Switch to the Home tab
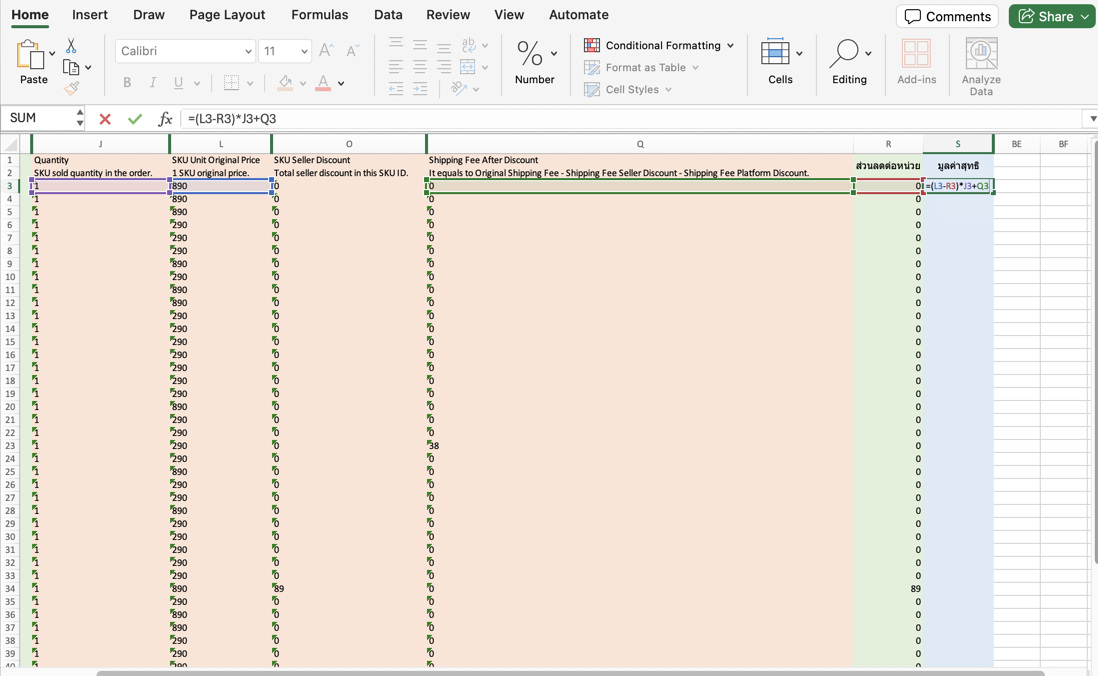1098x676 pixels. (x=30, y=15)
